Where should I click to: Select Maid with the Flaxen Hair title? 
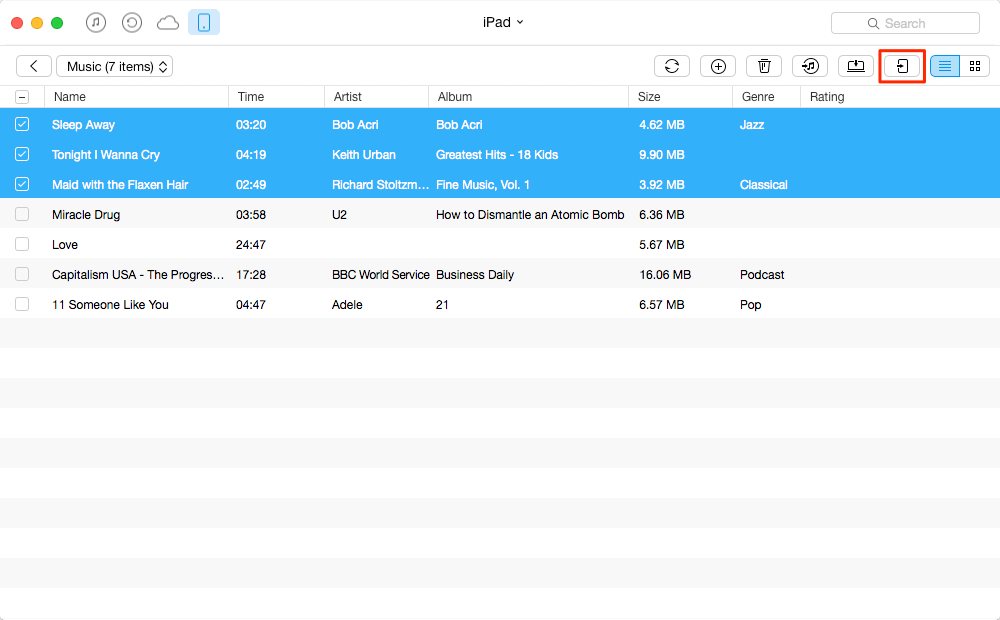click(120, 185)
